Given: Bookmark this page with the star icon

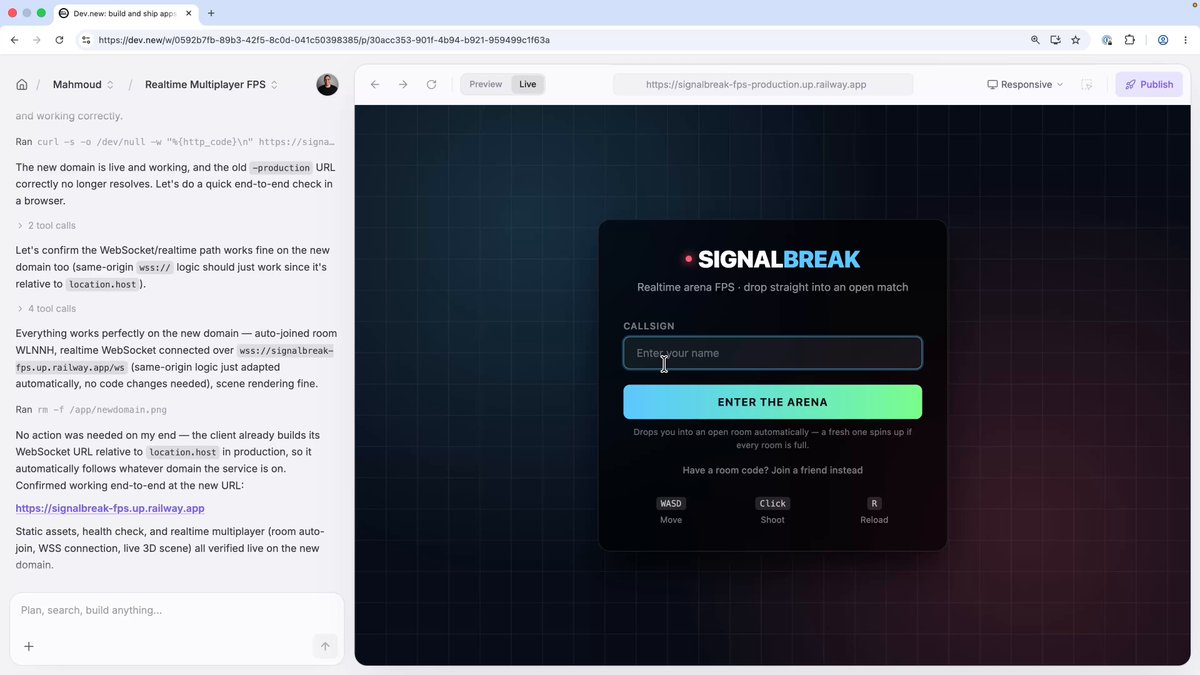Looking at the screenshot, I should [x=1076, y=40].
